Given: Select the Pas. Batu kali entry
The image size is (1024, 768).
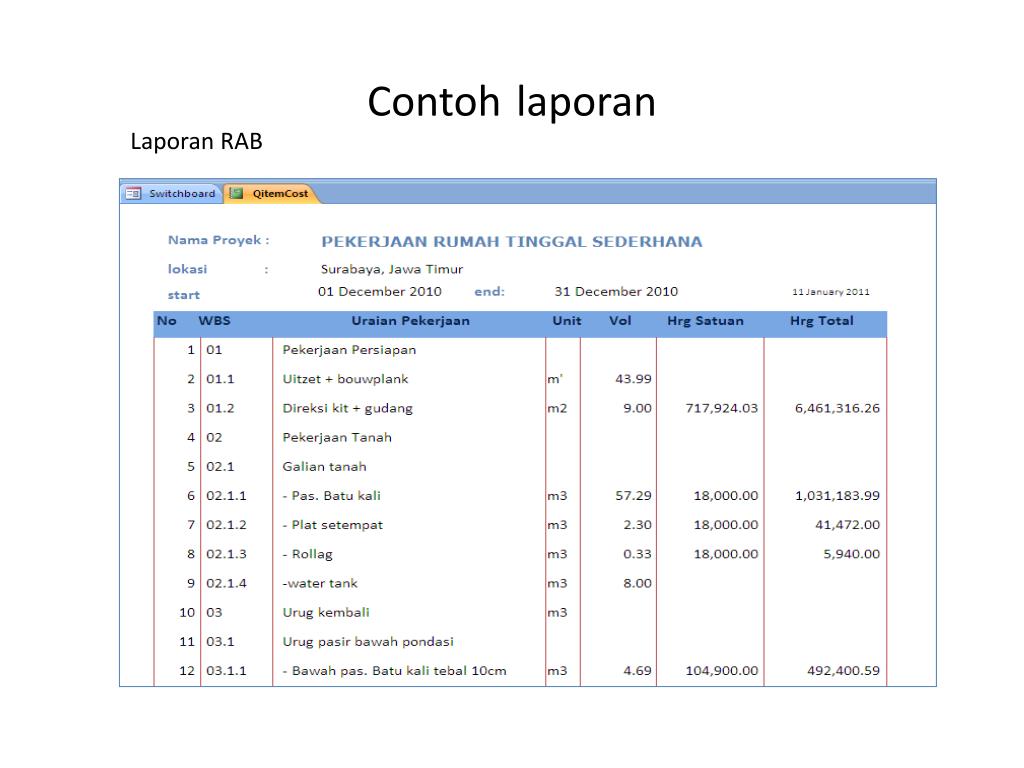Looking at the screenshot, I should [331, 496].
